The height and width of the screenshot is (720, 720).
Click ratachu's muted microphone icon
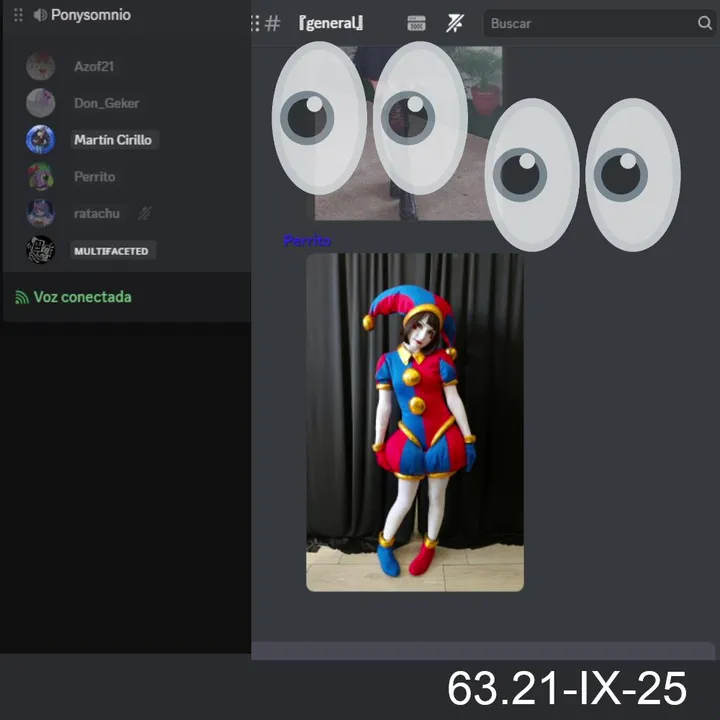[145, 213]
